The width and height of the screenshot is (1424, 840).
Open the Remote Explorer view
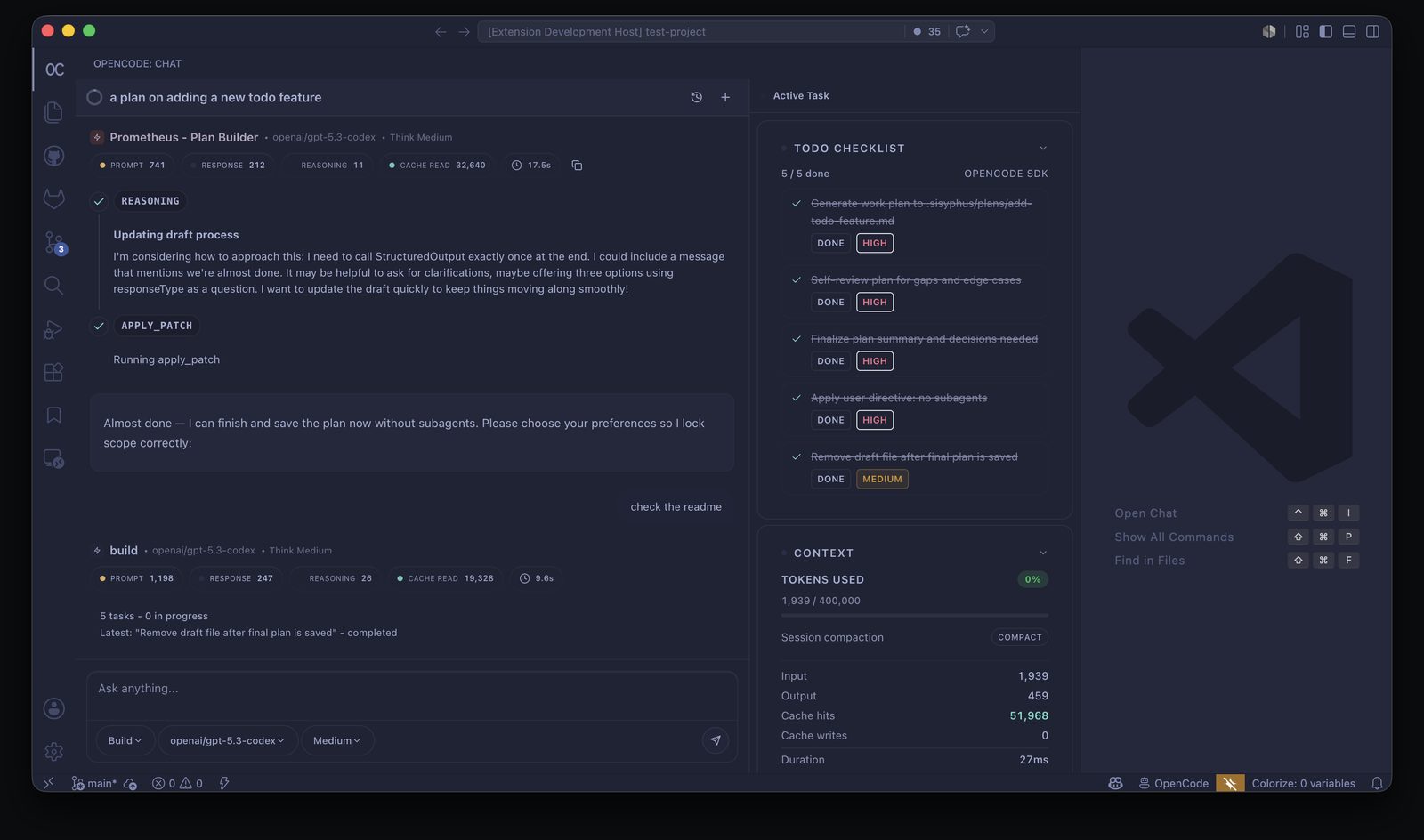pos(54,459)
